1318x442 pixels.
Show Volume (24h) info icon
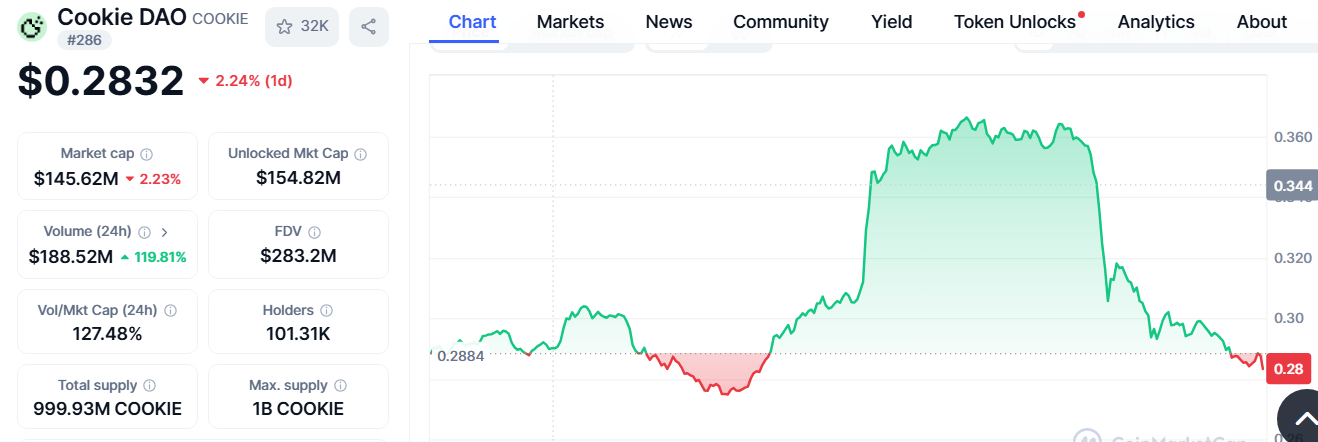(145, 232)
